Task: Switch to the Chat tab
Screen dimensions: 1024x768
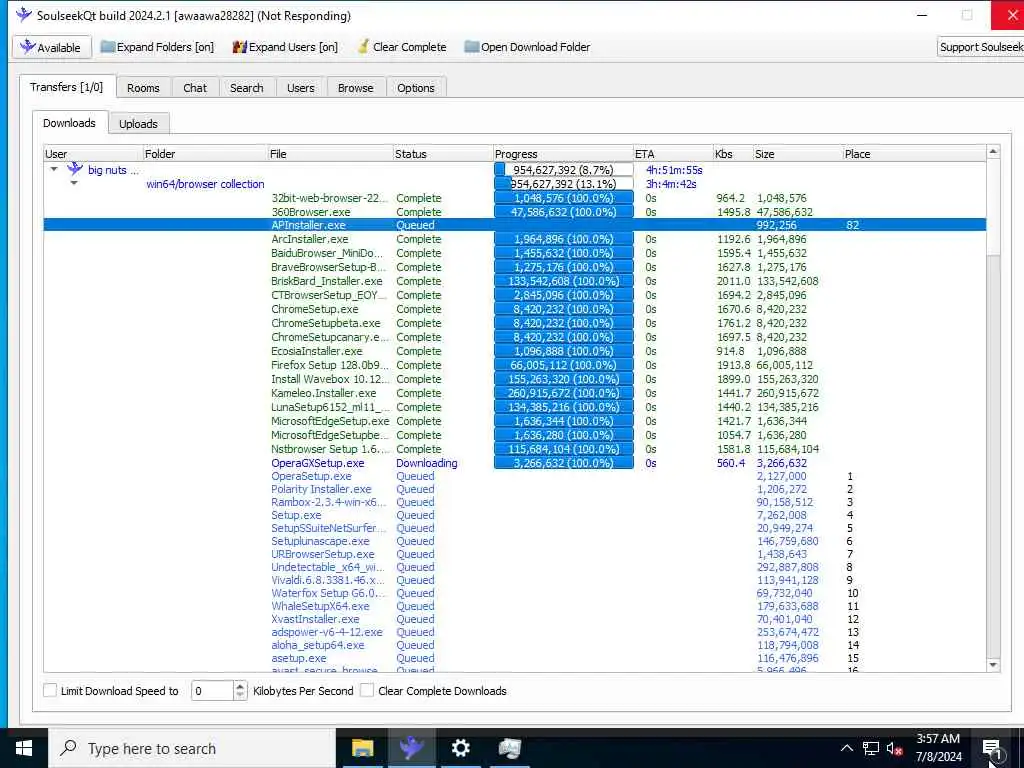Action: (x=195, y=88)
